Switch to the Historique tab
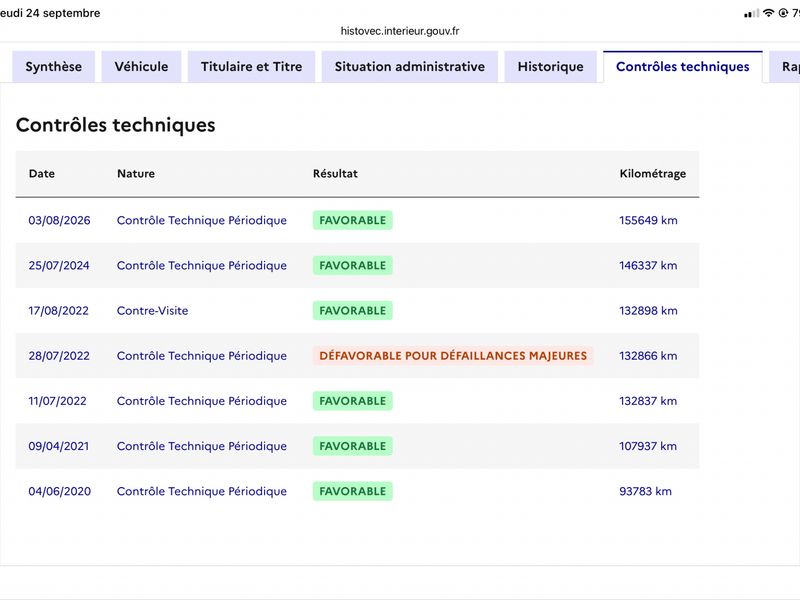The image size is (800, 600). click(551, 67)
